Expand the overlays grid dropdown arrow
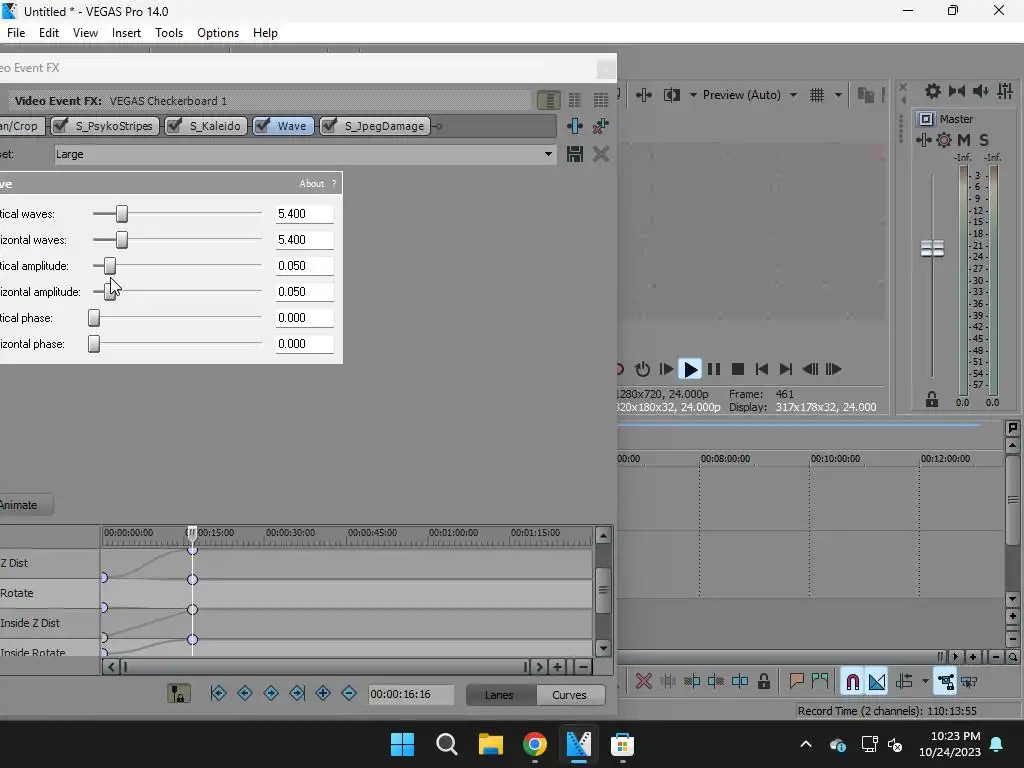The width and height of the screenshot is (1024, 768). (838, 95)
